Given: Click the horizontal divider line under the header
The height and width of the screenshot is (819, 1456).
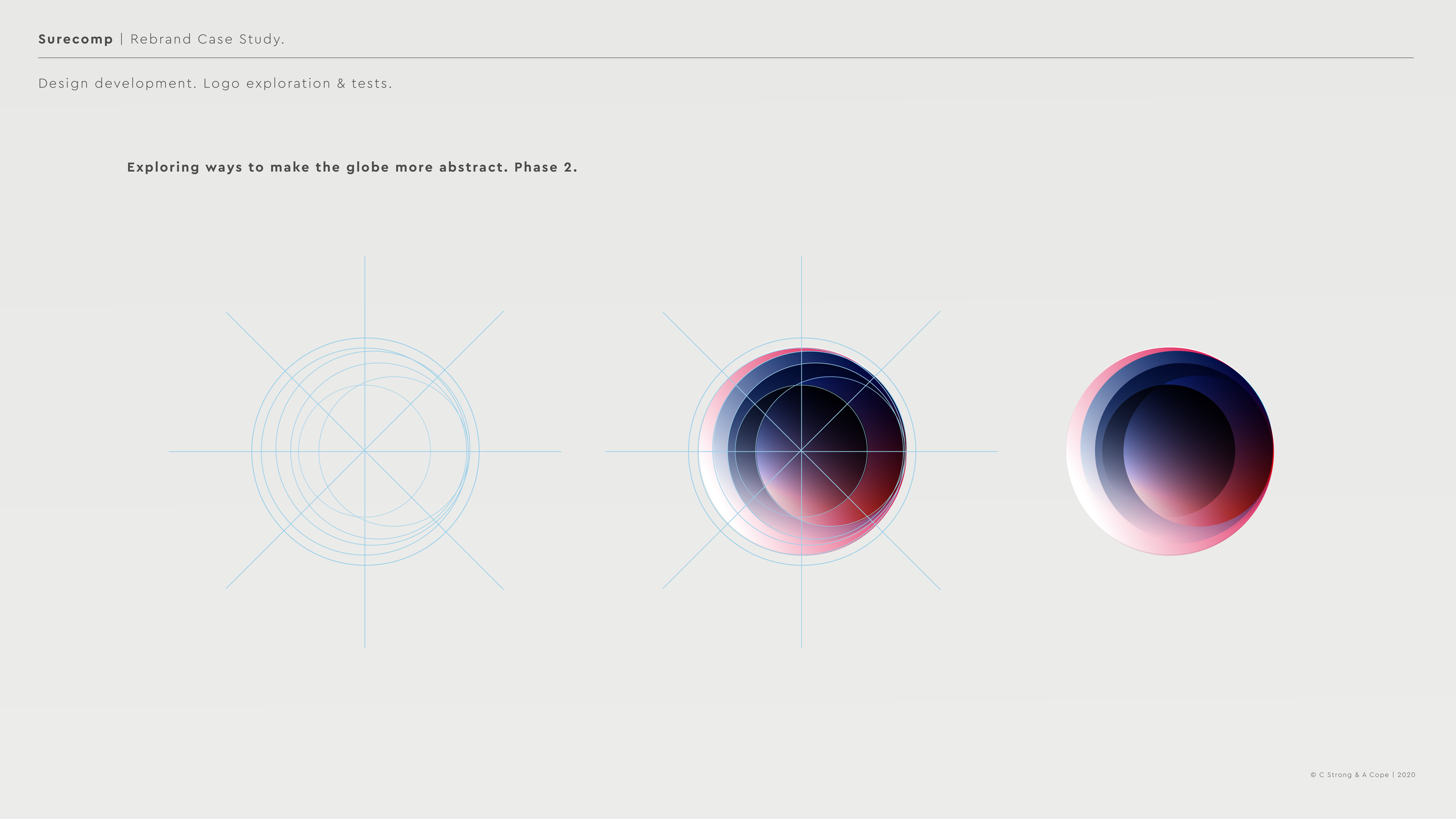Looking at the screenshot, I should (725, 58).
